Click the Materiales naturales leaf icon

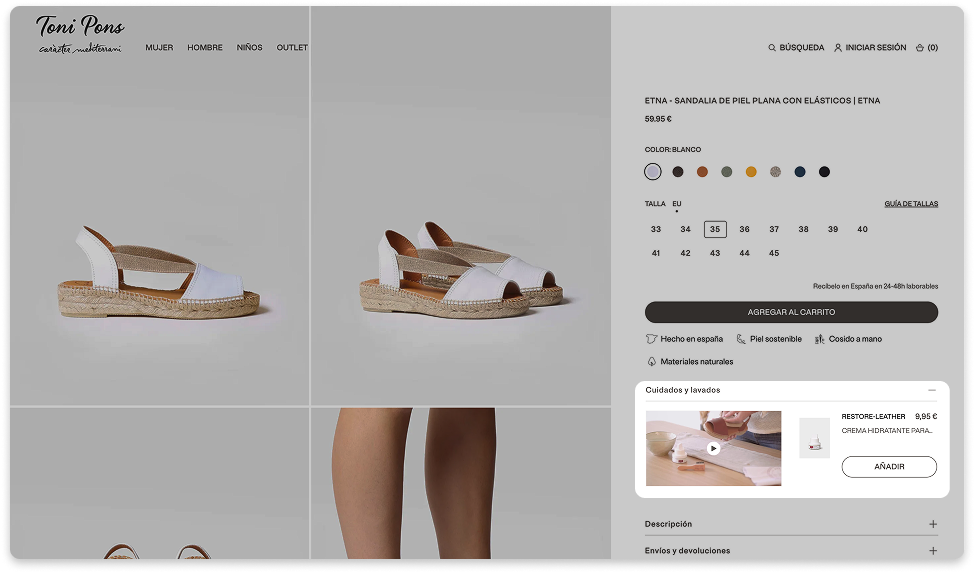652,362
